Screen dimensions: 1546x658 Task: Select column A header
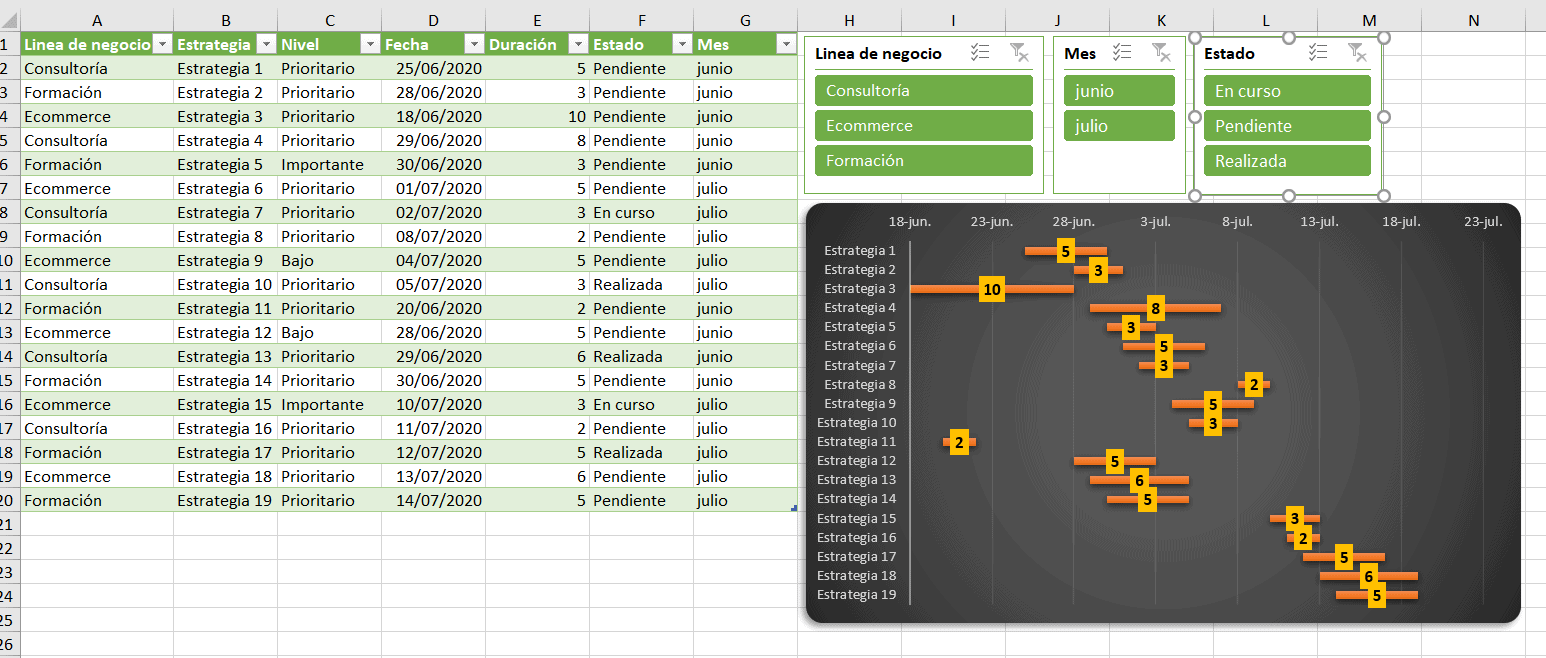(x=97, y=20)
